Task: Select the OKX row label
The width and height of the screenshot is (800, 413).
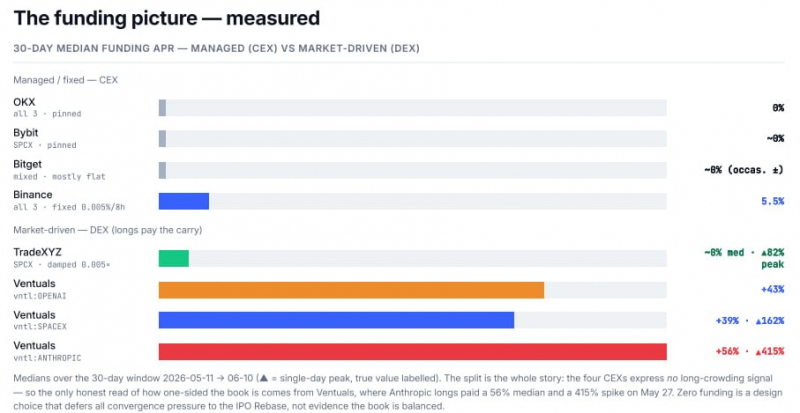Action: click(24, 103)
